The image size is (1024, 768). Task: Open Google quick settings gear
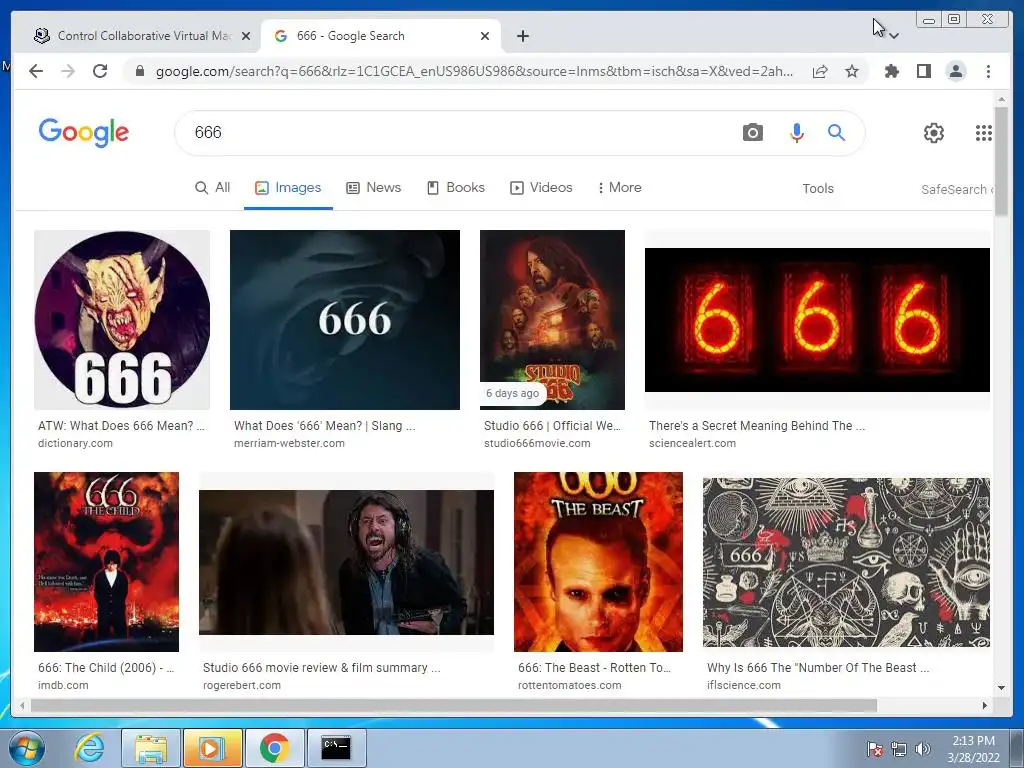933,133
